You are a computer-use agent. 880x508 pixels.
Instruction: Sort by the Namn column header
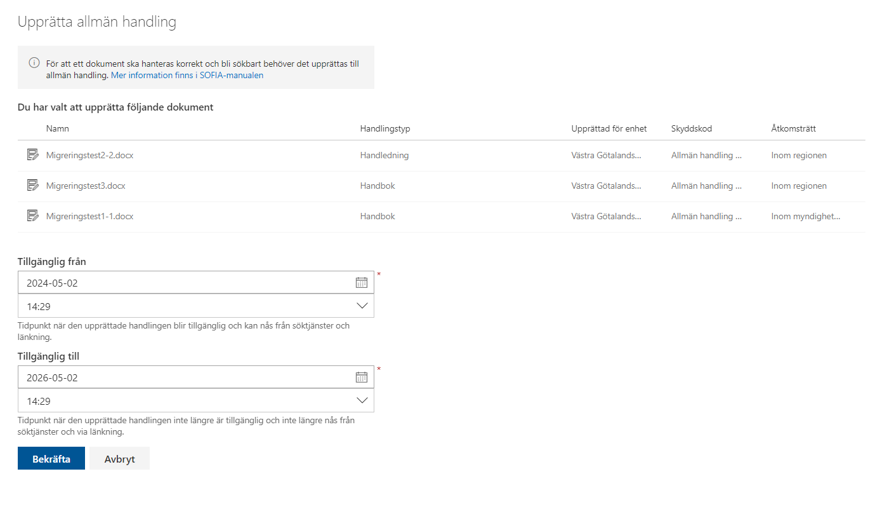(x=57, y=129)
